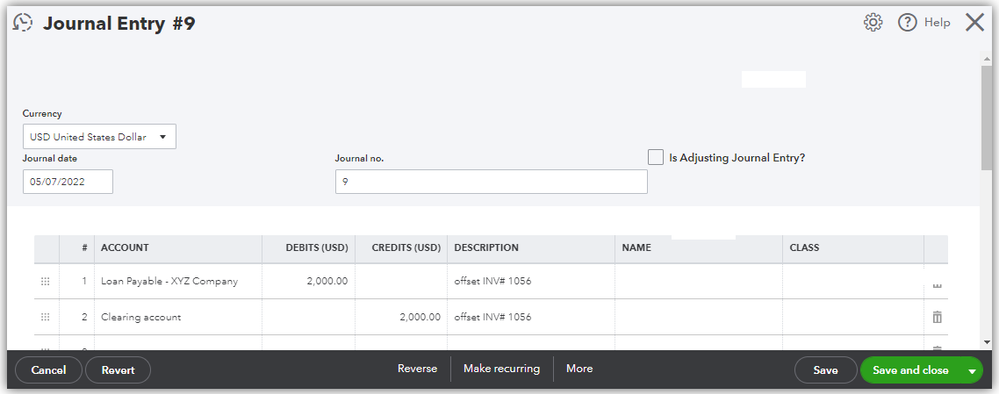This screenshot has height=394, width=999.
Task: Open the Currency dropdown
Action: tap(99, 137)
